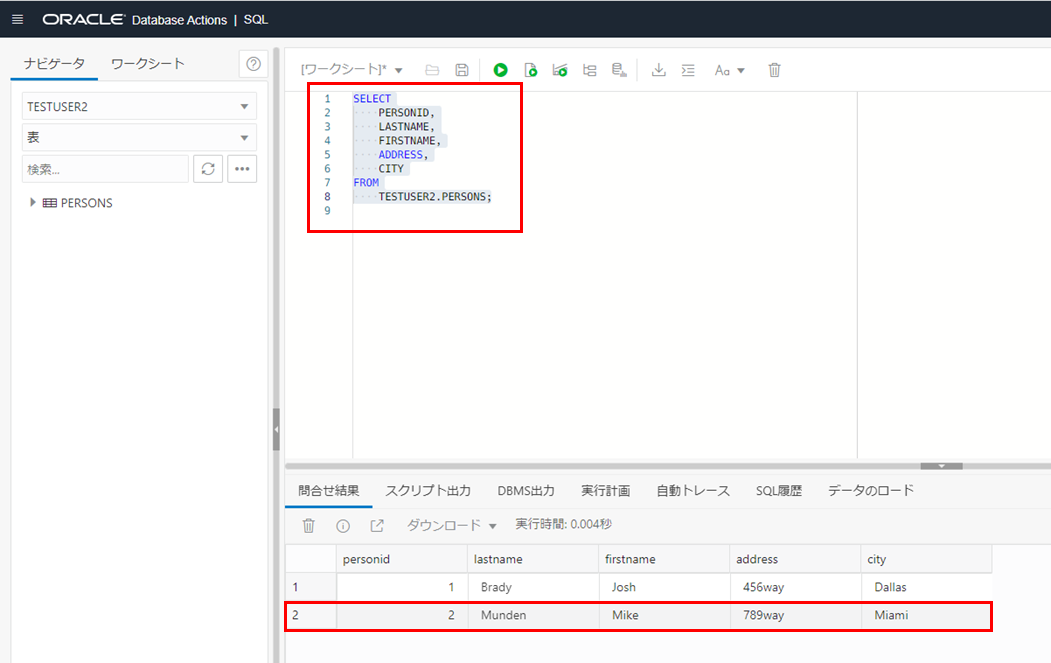Save the worksheet with the floppy disk icon
Screen dimensions: 1051x663
462,70
